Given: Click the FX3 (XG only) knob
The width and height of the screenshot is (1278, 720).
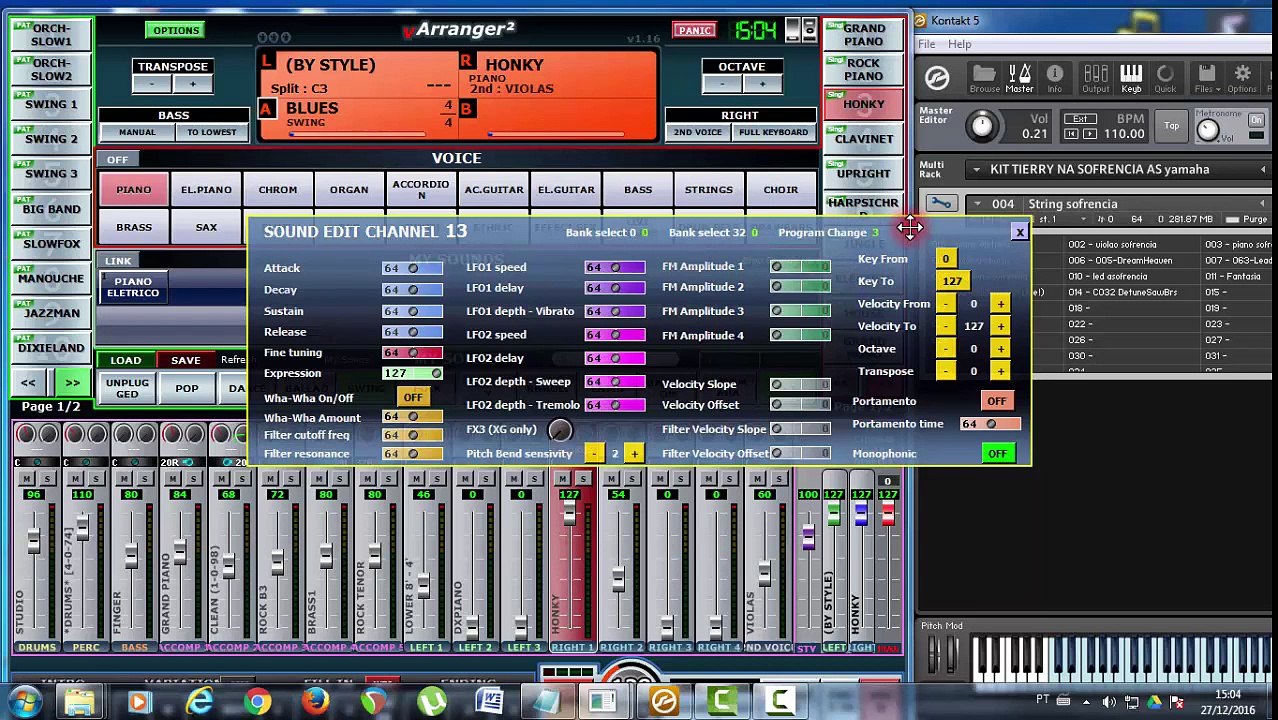Looking at the screenshot, I should 560,430.
